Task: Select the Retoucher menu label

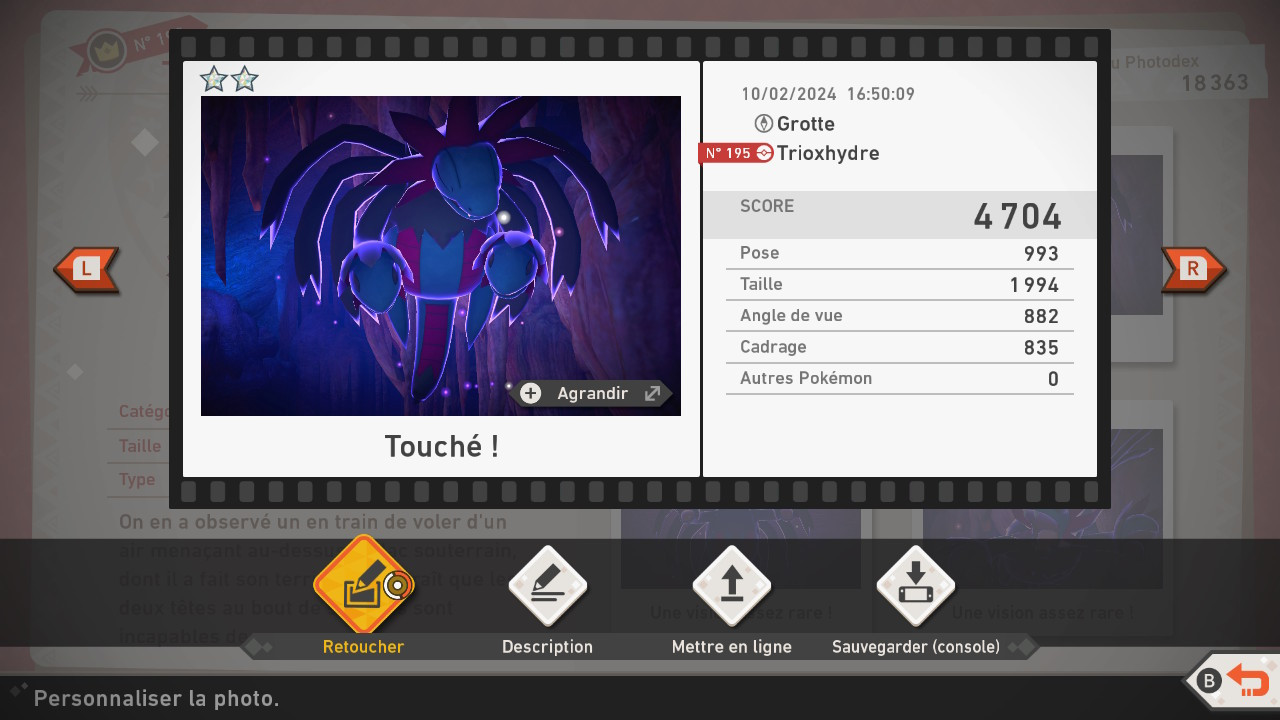Action: [363, 647]
